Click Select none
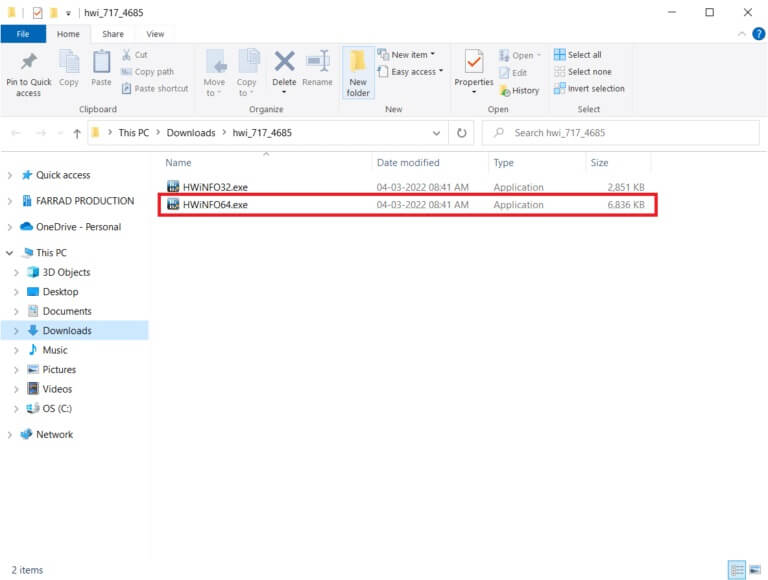Image resolution: width=768 pixels, height=580 pixels. [x=583, y=72]
